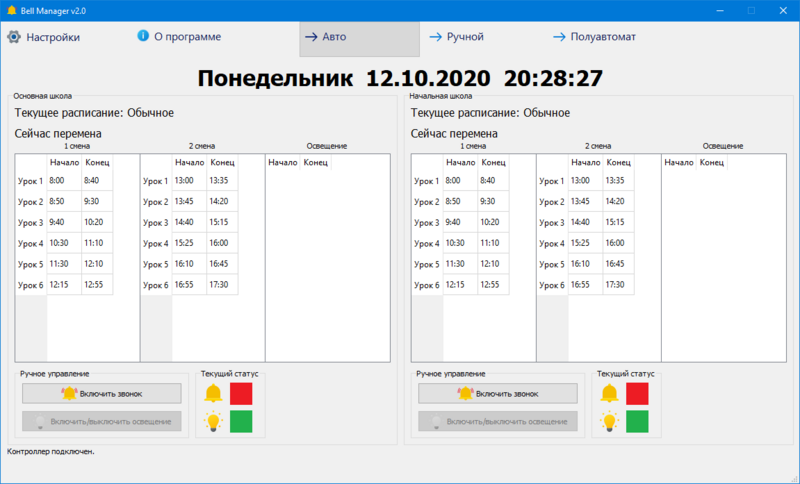Click Включить звонок in Основная школа
The image size is (800, 484).
tap(102, 393)
